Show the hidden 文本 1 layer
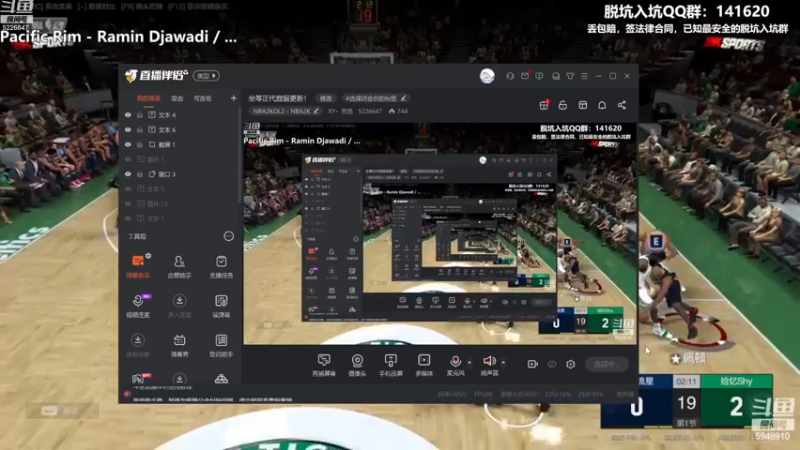 (x=128, y=219)
